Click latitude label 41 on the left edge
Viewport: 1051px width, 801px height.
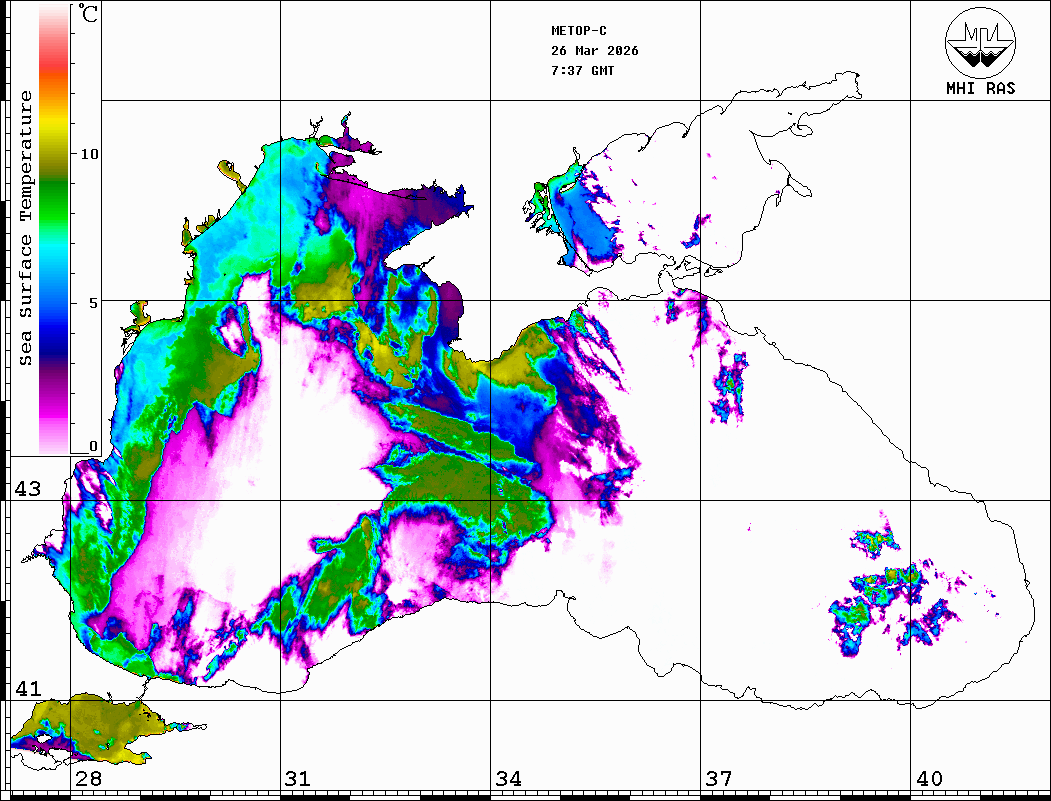tap(27, 689)
